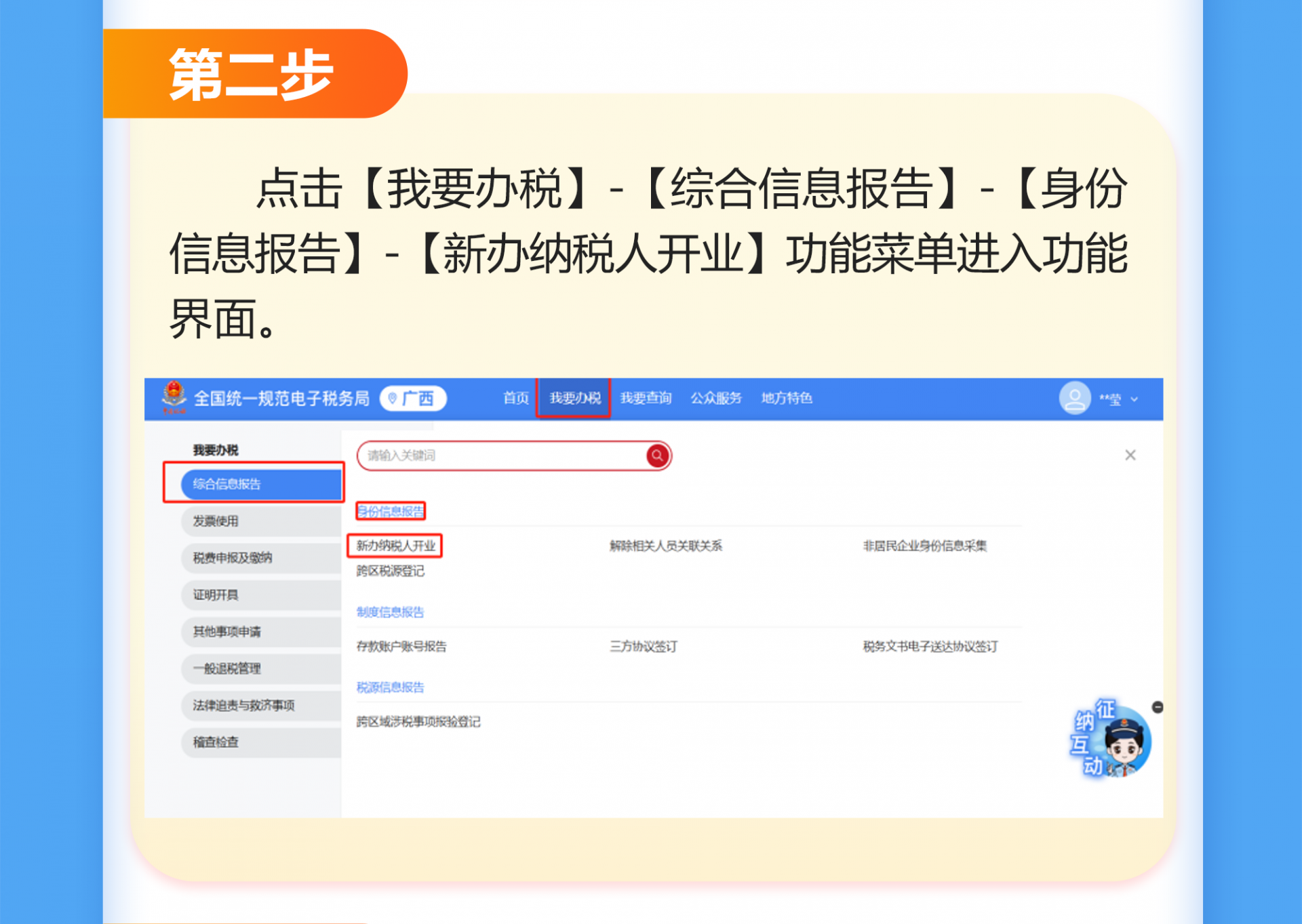This screenshot has width=1302, height=924.
Task: Click the user avatar icon
Action: [x=1074, y=398]
